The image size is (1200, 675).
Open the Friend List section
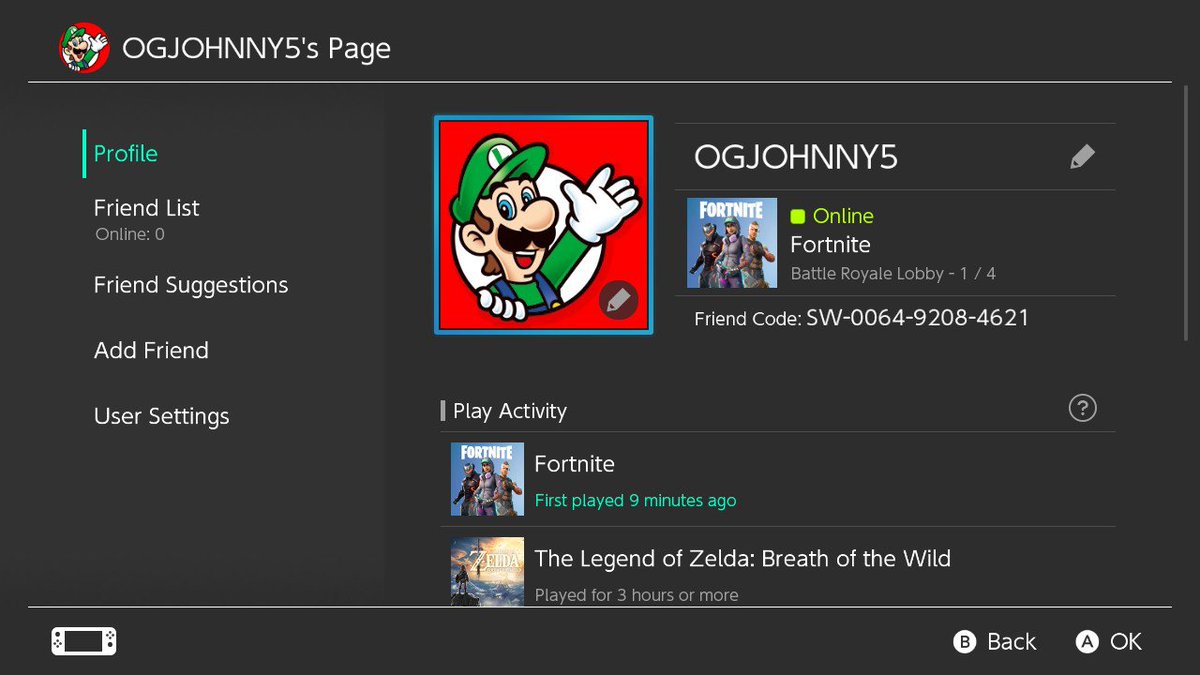tap(147, 208)
